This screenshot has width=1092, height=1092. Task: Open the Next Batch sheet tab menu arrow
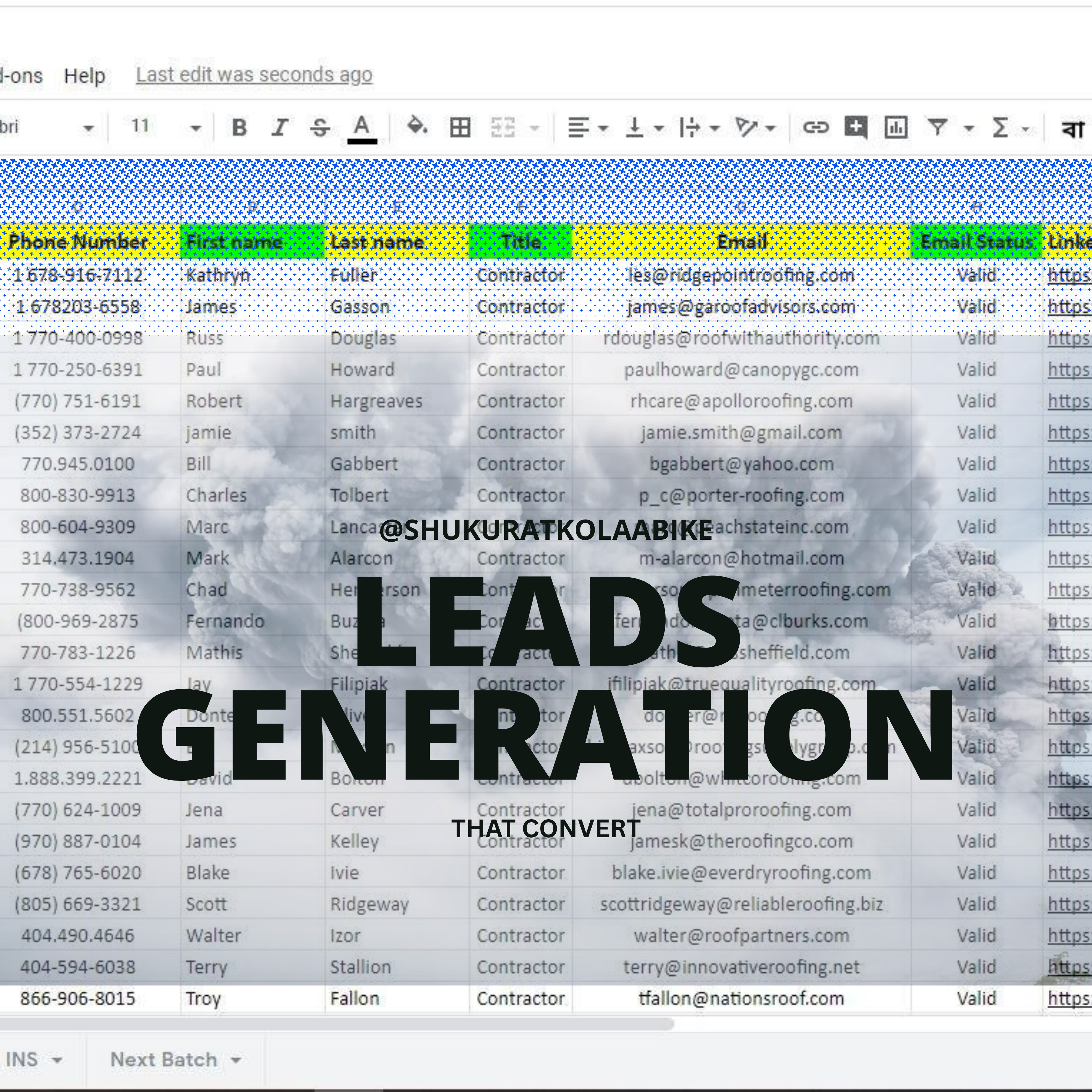pyautogui.click(x=236, y=1060)
